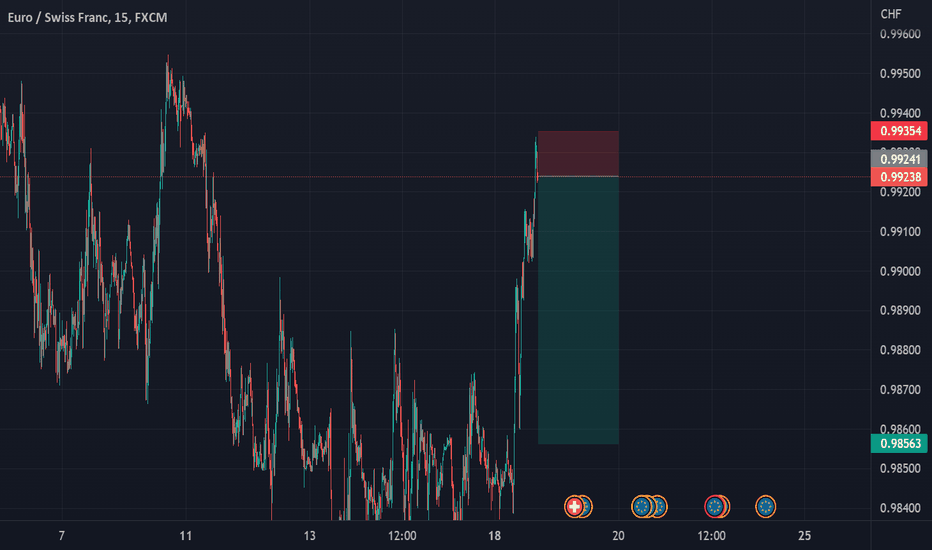Click the 0.98900 price scale value
932x550 pixels.
click(900, 310)
